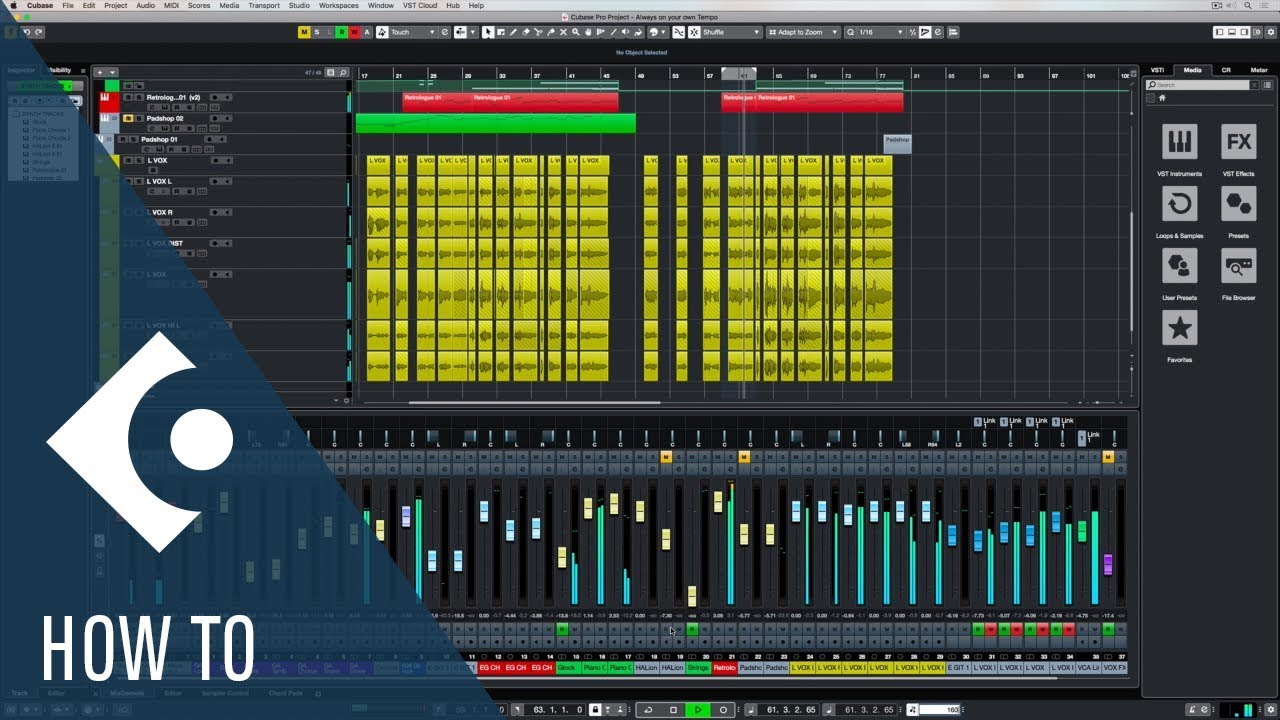Mute the Padshop 02 track
Image resolution: width=1280 pixels, height=720 pixels.
point(128,118)
